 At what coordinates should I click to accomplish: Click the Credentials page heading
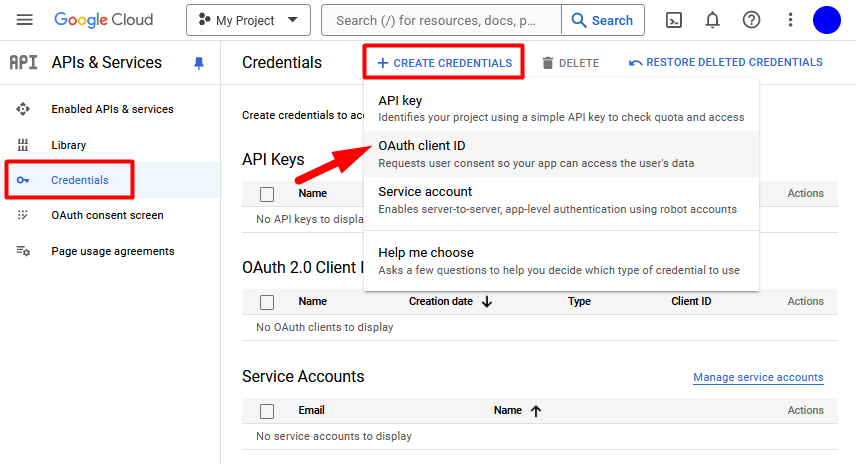(282, 63)
